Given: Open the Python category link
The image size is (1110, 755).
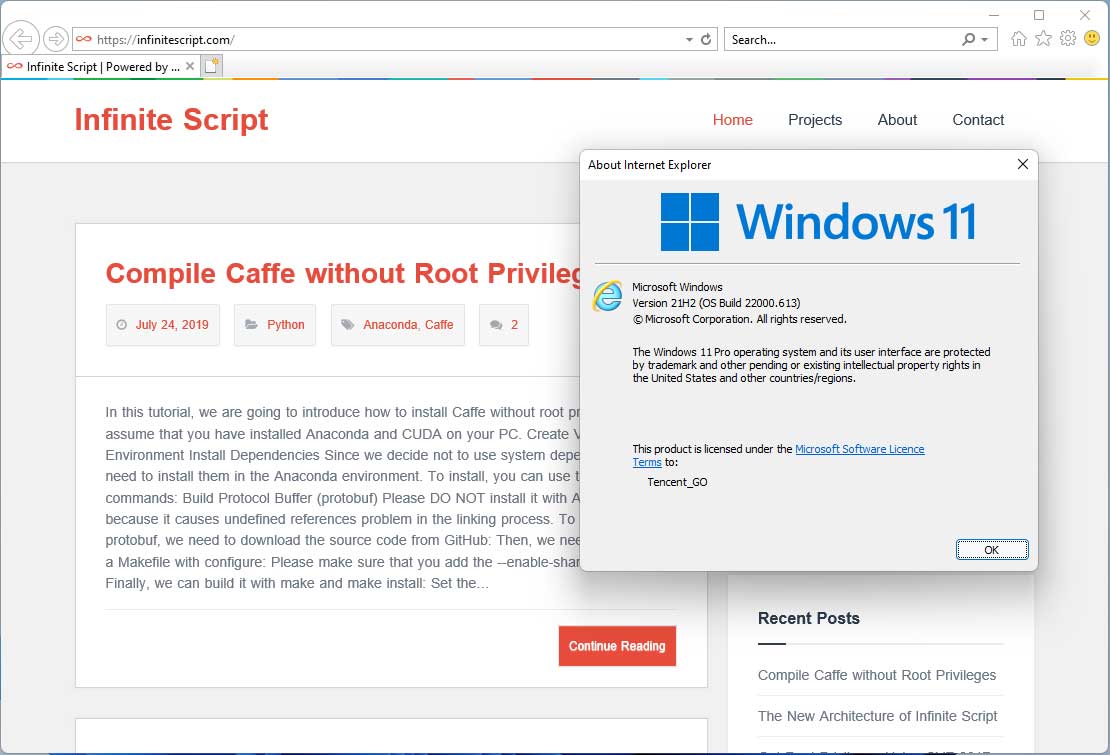Looking at the screenshot, I should pyautogui.click(x=285, y=325).
